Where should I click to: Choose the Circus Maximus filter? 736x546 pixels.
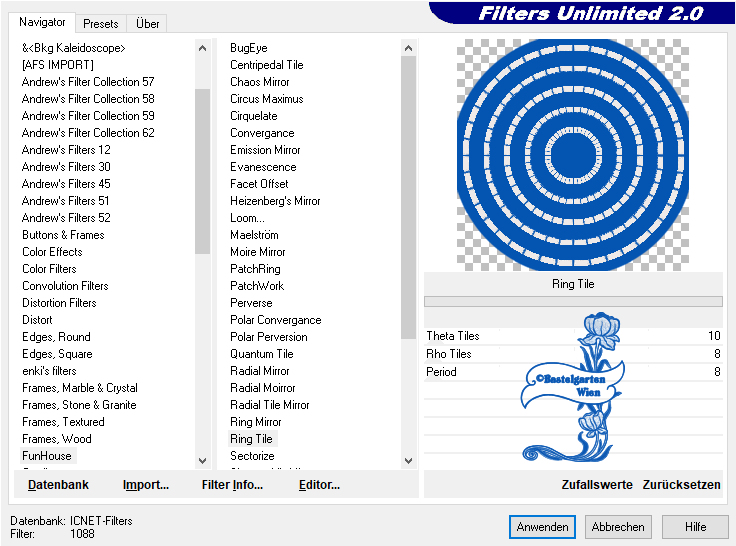(x=267, y=99)
